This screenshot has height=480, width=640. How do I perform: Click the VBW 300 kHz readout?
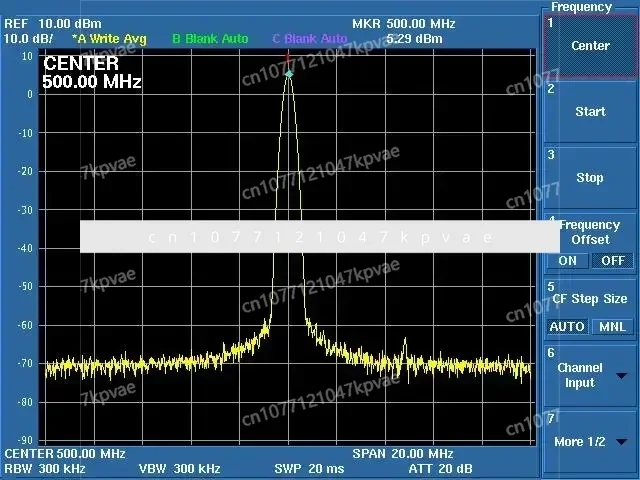tap(180, 469)
